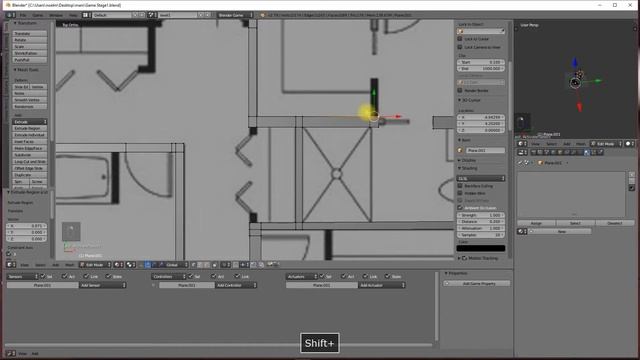This screenshot has height=360, width=640.
Task: Click the Scale tool button
Action: click(29, 47)
